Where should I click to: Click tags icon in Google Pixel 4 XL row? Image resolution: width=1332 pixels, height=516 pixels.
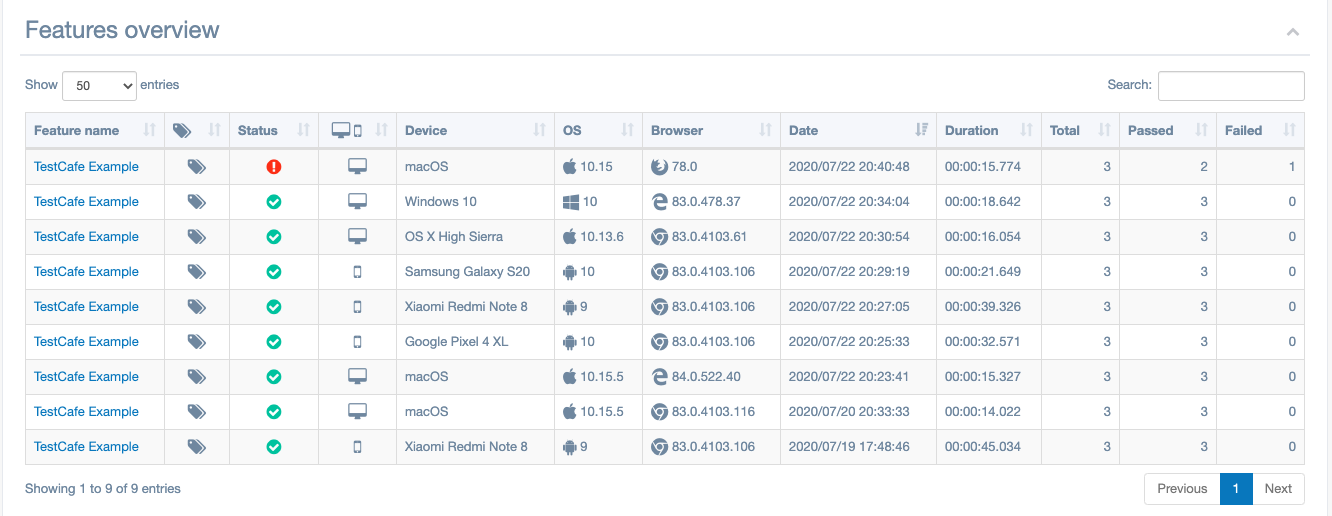tap(197, 342)
